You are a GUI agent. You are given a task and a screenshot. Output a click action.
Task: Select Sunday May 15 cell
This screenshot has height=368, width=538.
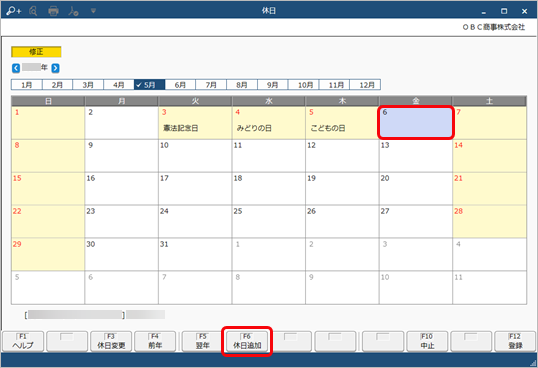pos(48,189)
